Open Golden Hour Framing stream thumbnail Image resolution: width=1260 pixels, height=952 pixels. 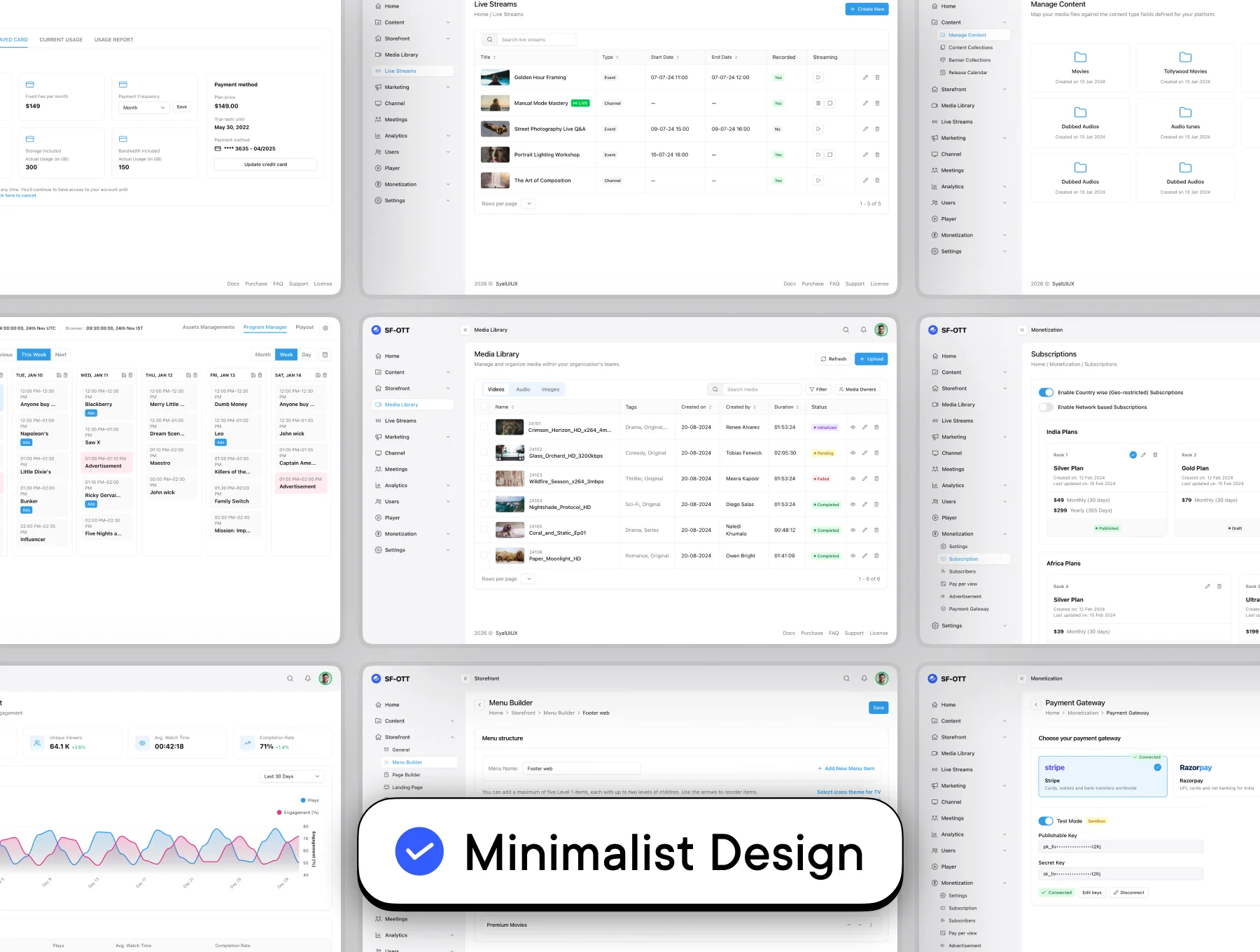495,78
